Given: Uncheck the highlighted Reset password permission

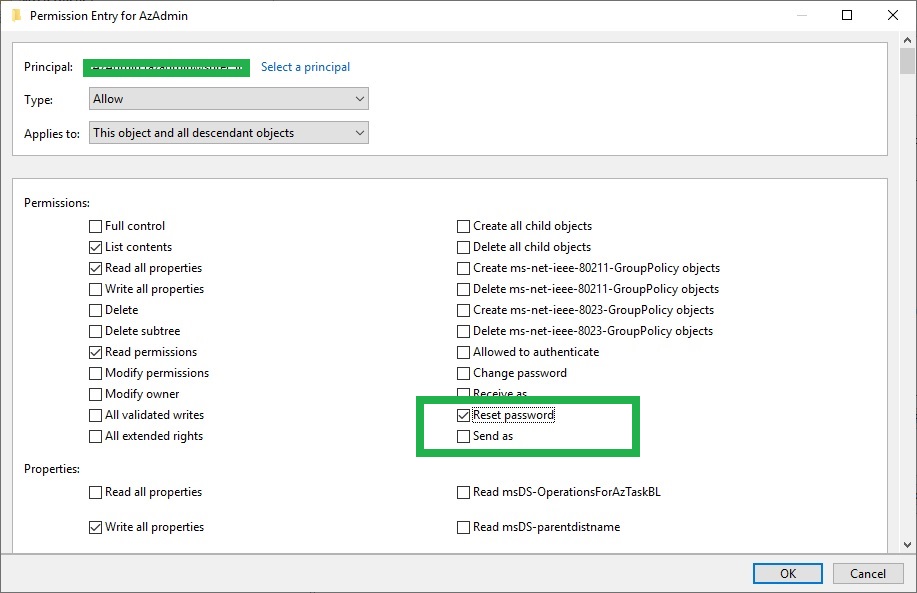Looking at the screenshot, I should tap(463, 414).
